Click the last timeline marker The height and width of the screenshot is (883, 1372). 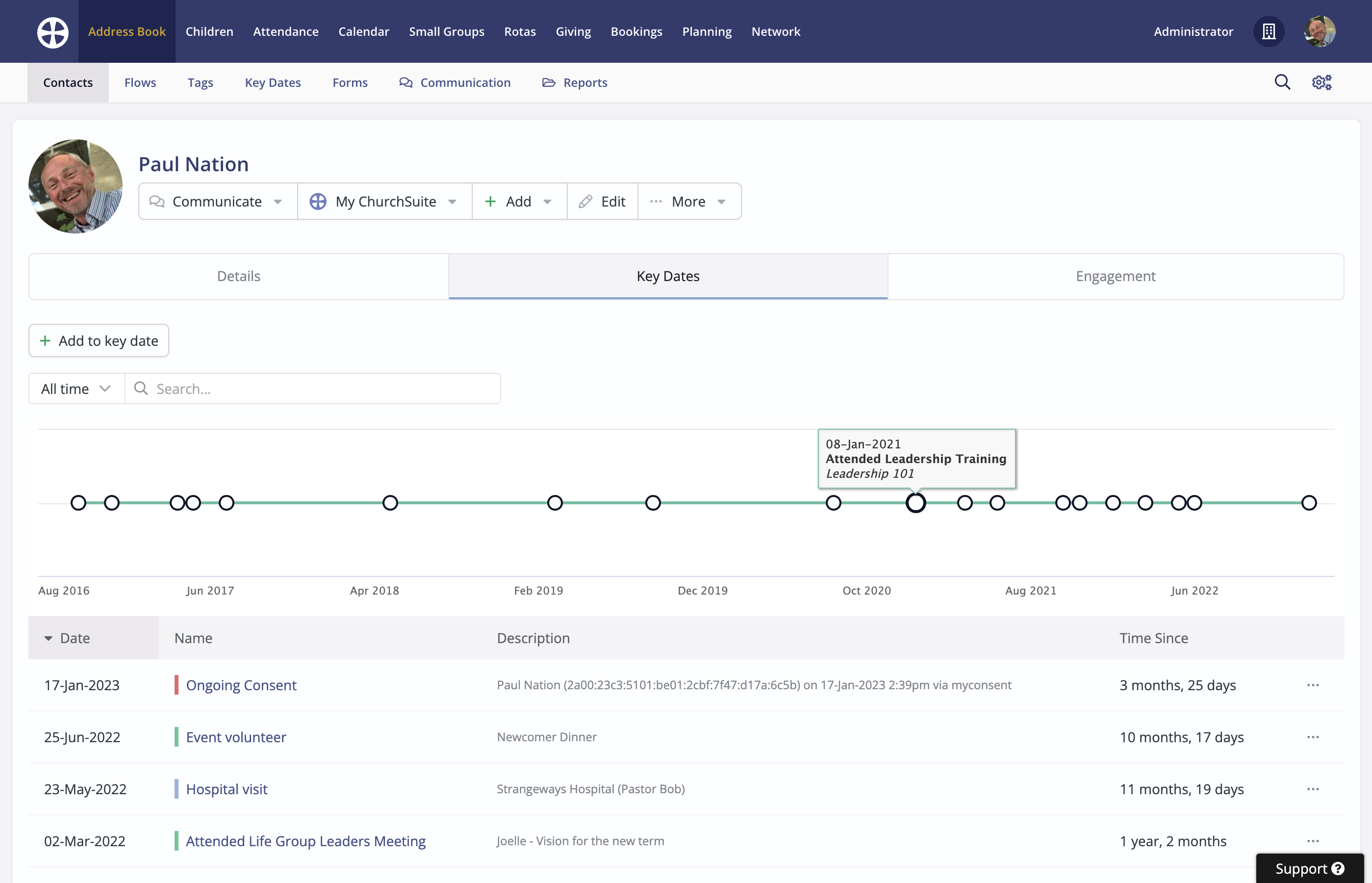pos(1308,503)
